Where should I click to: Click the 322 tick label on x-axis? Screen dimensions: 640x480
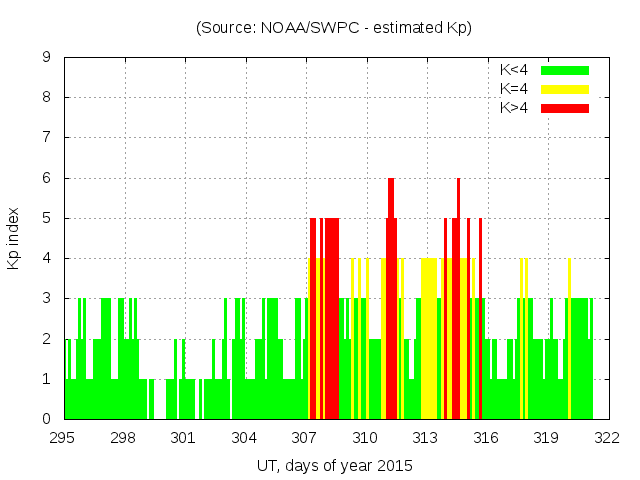[607, 437]
